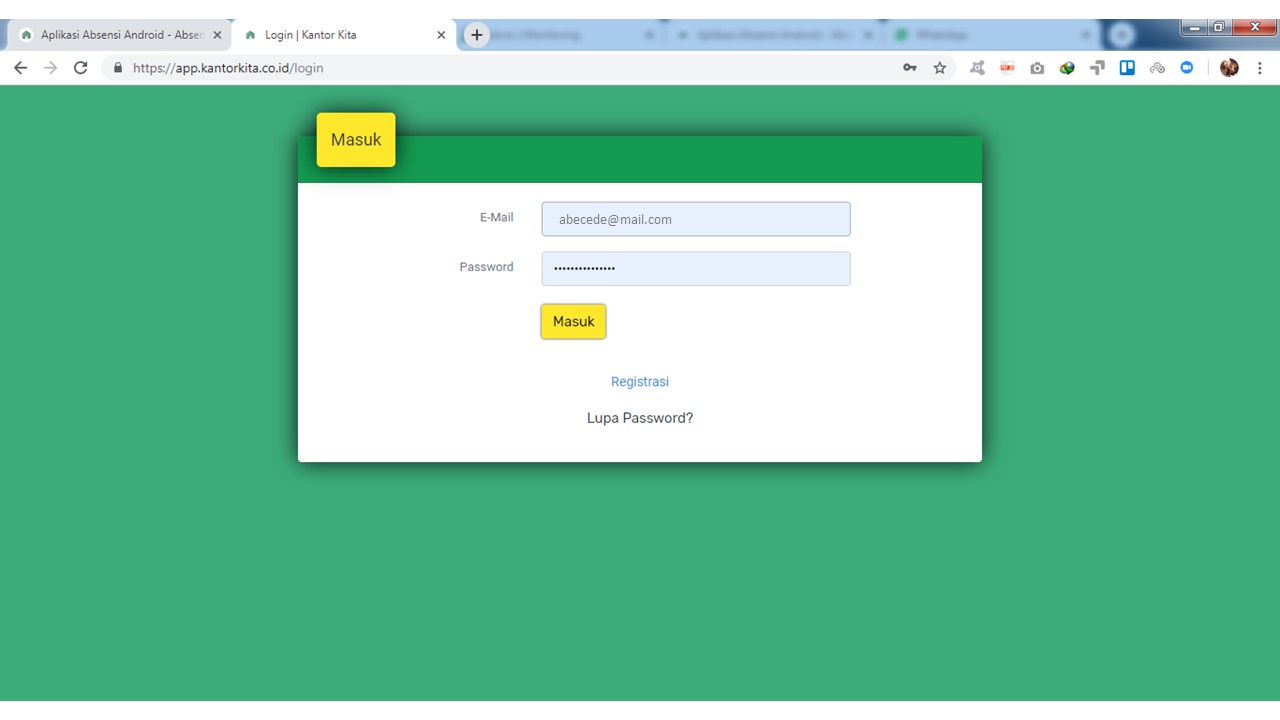1280x720 pixels.
Task: Click the Lupa Password link
Action: click(639, 418)
